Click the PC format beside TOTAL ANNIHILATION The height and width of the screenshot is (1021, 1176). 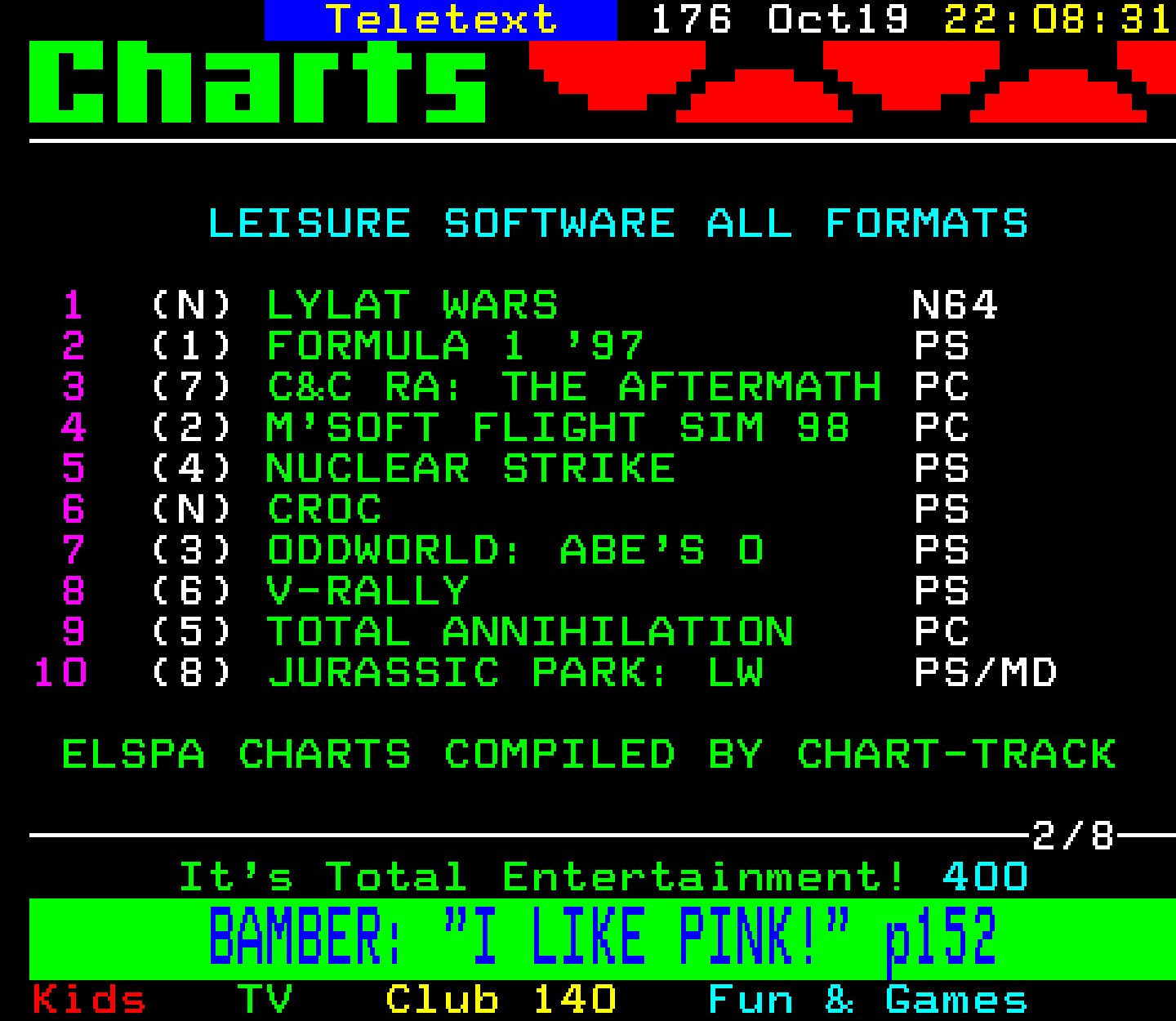(941, 632)
